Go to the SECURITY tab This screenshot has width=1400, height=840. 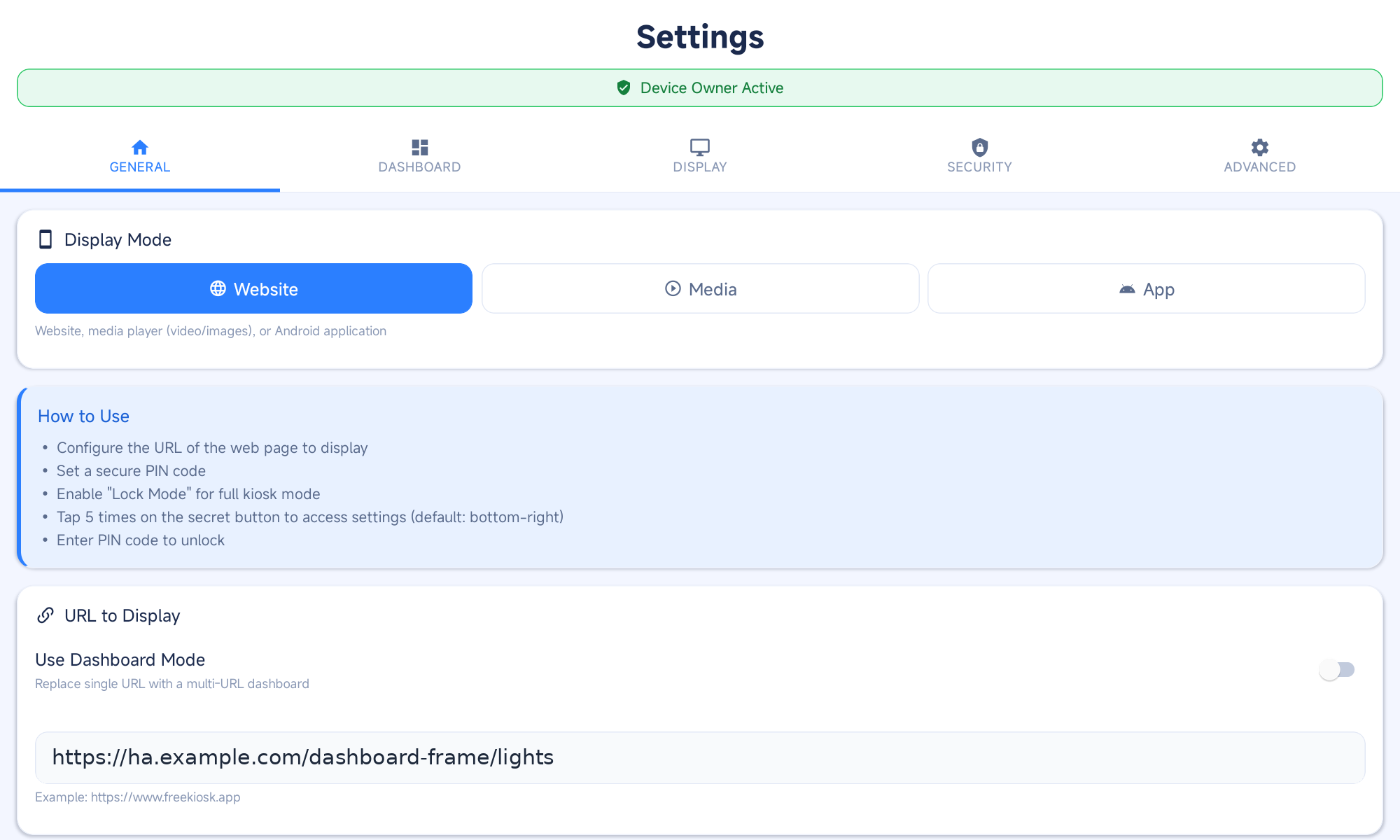(980, 157)
